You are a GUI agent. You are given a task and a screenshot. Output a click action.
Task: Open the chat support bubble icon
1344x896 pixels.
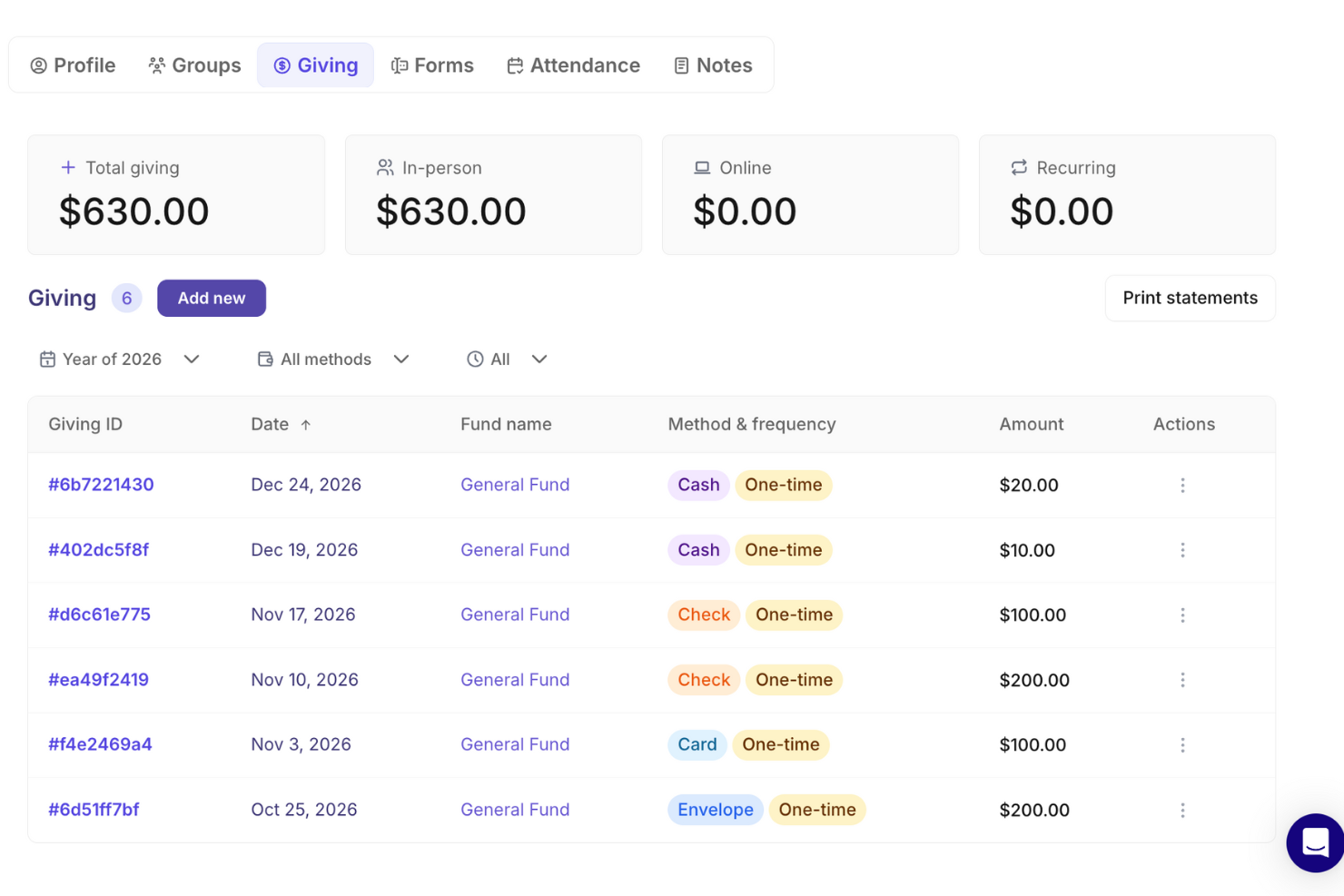pos(1314,842)
